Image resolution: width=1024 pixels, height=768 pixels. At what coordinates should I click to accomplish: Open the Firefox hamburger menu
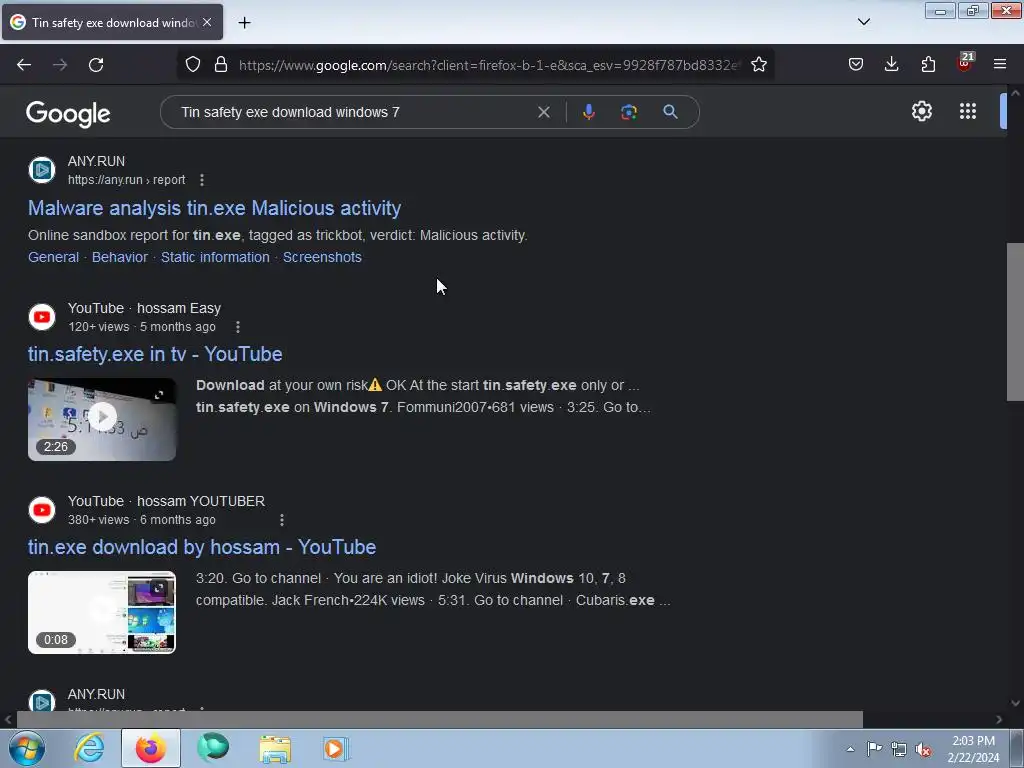pyautogui.click(x=1000, y=64)
